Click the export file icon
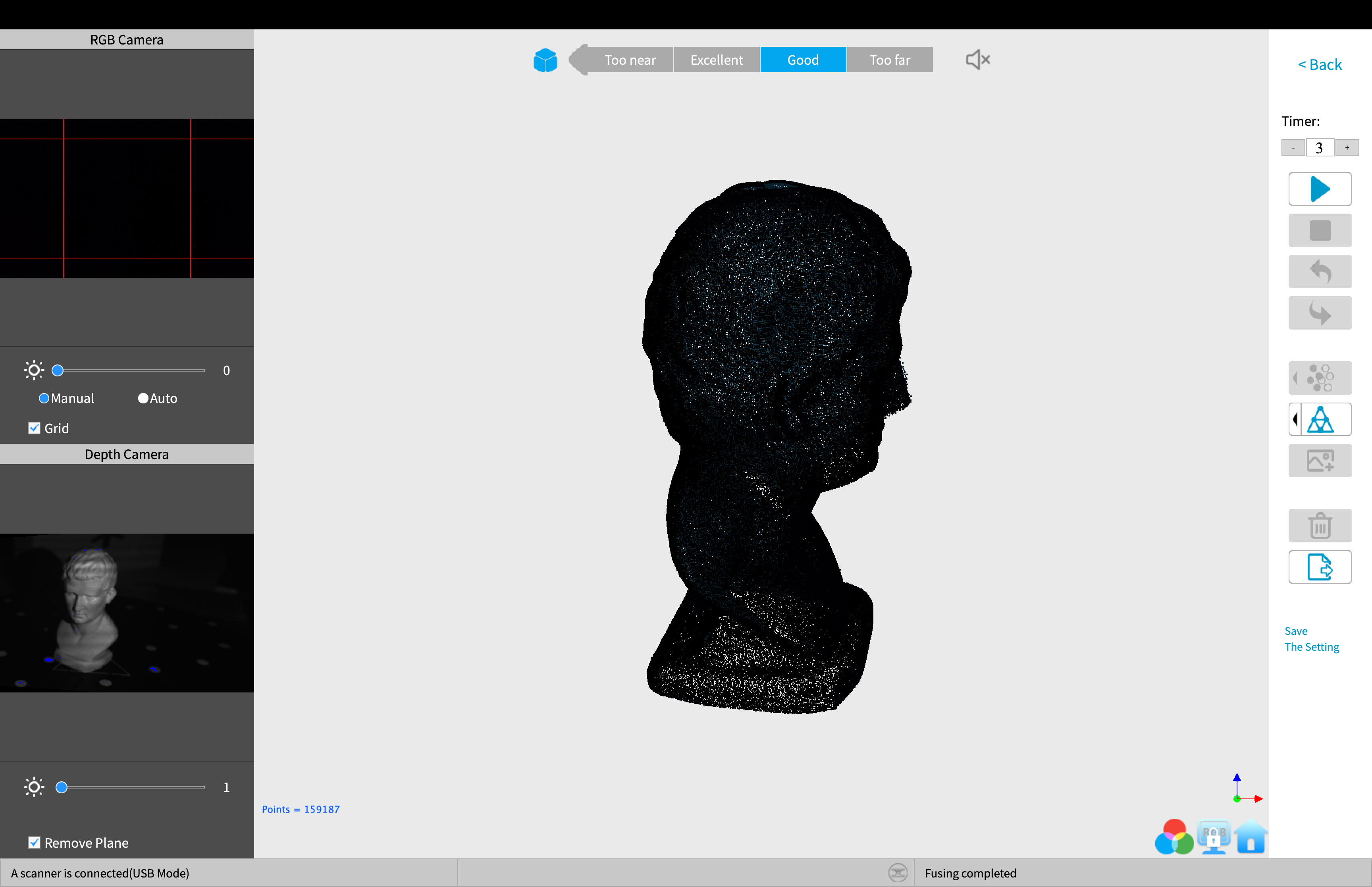This screenshot has height=887, width=1372. pyautogui.click(x=1319, y=567)
